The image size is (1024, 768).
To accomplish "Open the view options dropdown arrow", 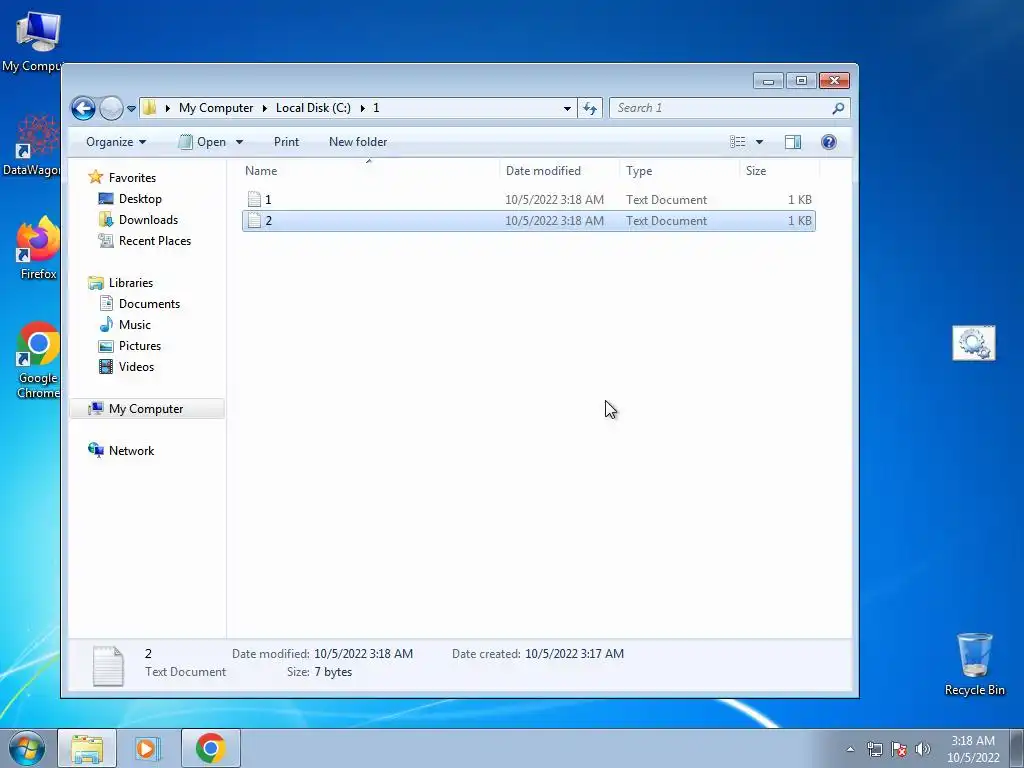I will coord(759,142).
